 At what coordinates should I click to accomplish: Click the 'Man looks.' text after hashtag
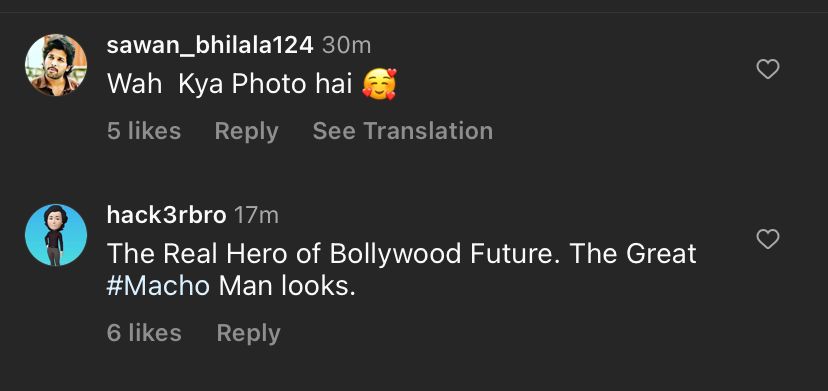[287, 286]
